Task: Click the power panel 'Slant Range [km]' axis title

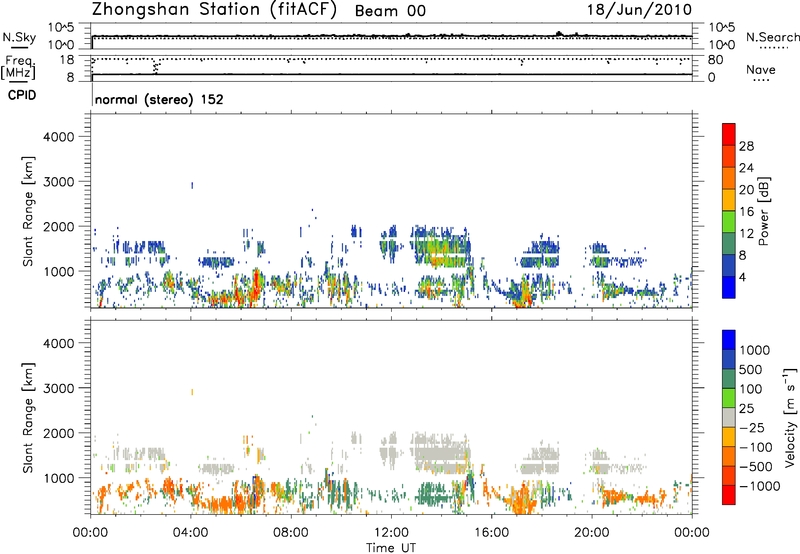Action: [x=28, y=211]
